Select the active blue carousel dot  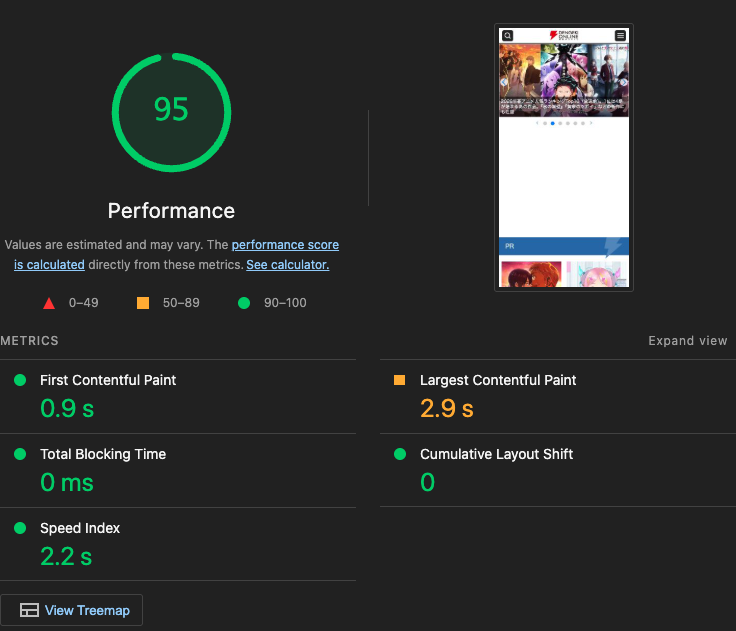coord(552,124)
